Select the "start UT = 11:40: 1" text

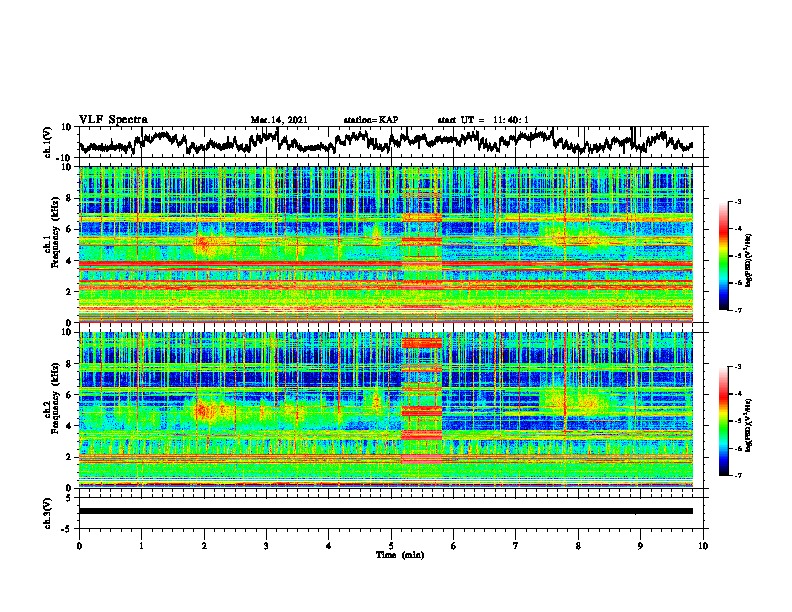[x=483, y=120]
